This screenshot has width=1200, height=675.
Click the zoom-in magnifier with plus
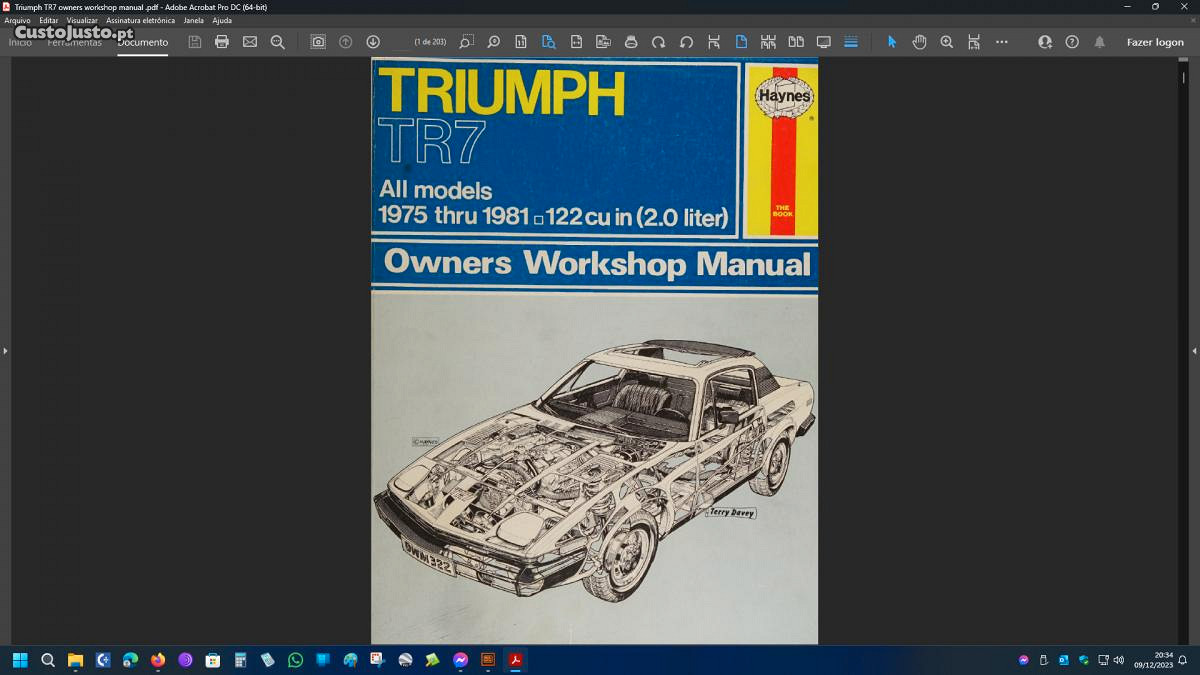[946, 42]
